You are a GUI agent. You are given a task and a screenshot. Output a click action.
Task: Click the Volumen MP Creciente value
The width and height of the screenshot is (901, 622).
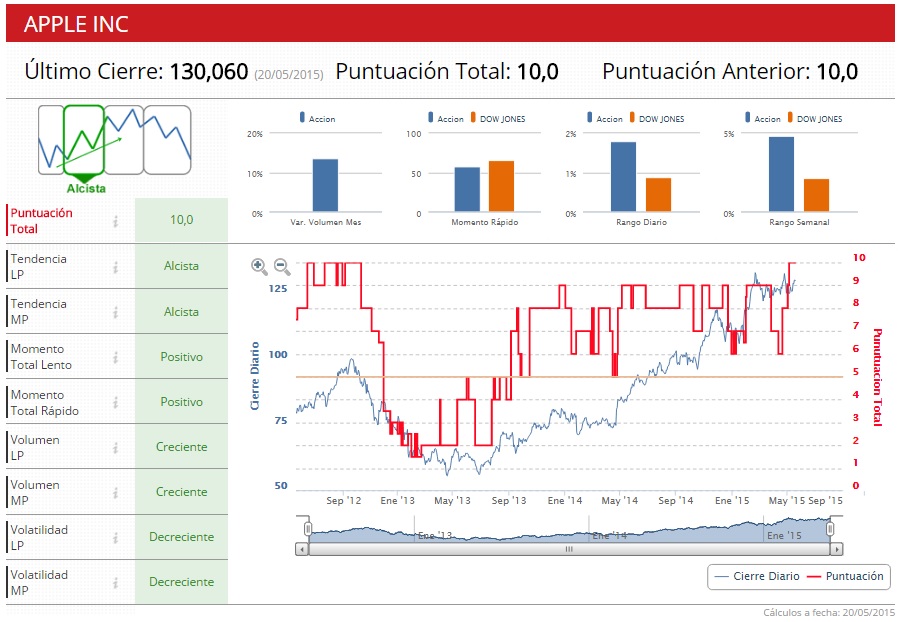point(182,492)
